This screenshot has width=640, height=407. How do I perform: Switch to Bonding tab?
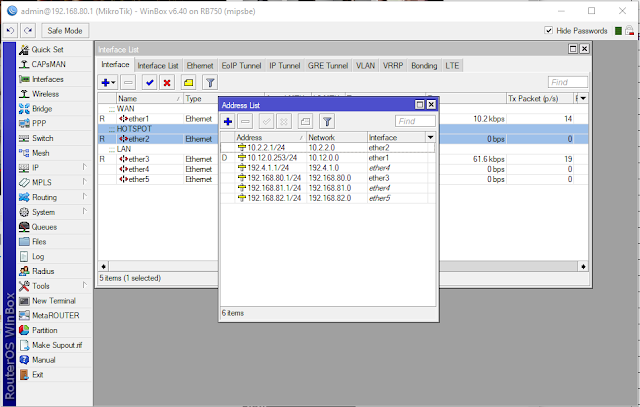pos(424,66)
